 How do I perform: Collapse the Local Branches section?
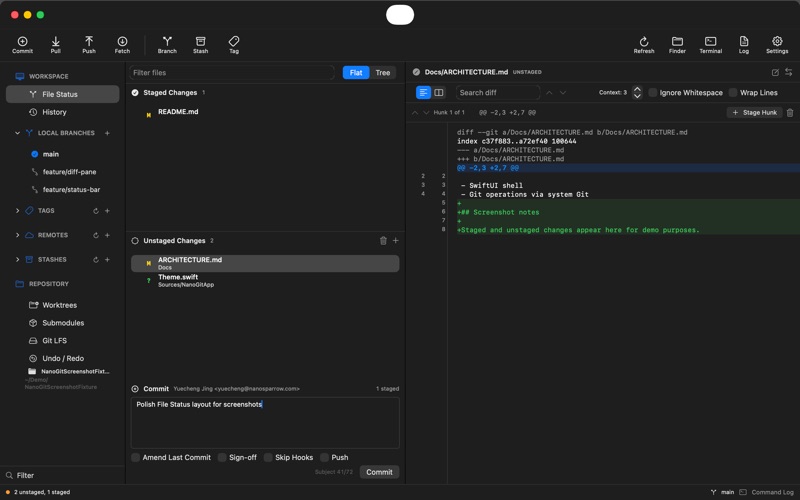17,133
